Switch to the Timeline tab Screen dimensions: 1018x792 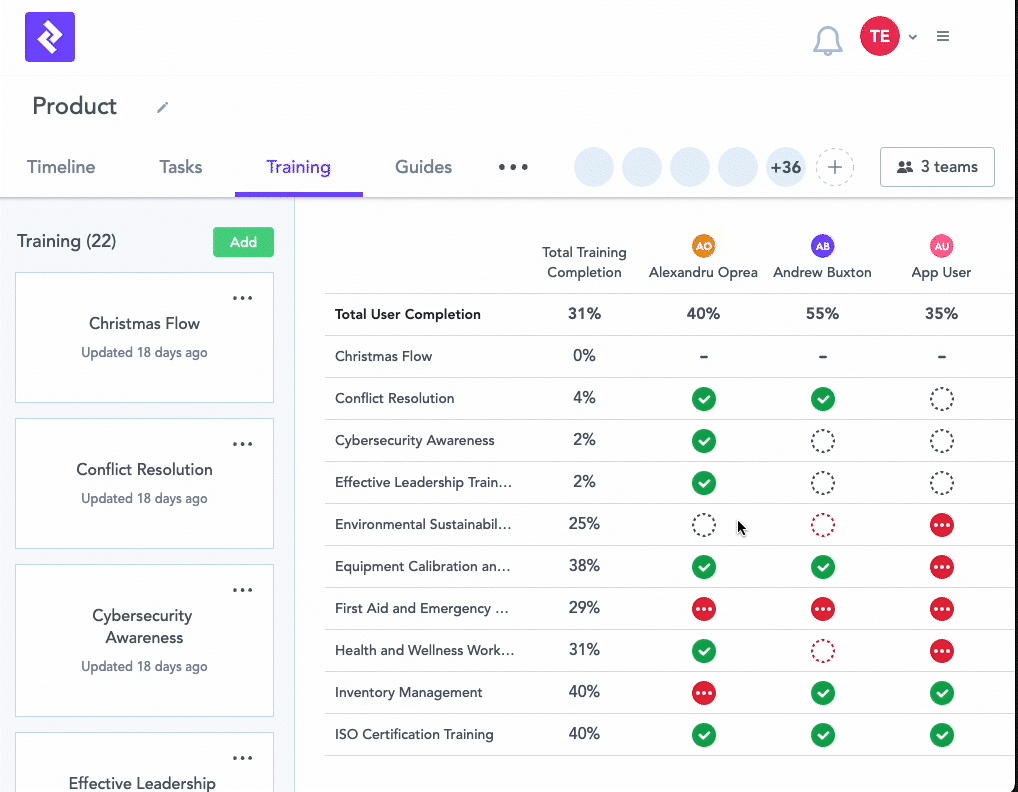(x=61, y=167)
